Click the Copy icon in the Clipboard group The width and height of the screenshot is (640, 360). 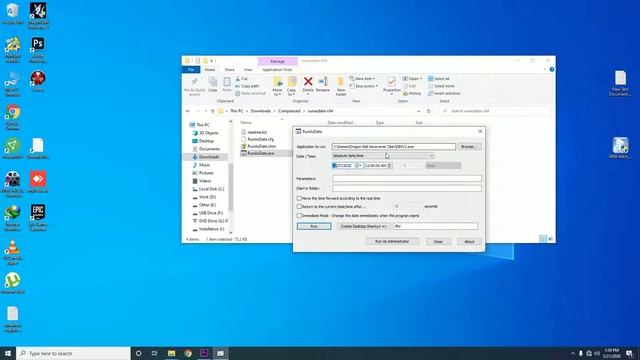pos(213,83)
